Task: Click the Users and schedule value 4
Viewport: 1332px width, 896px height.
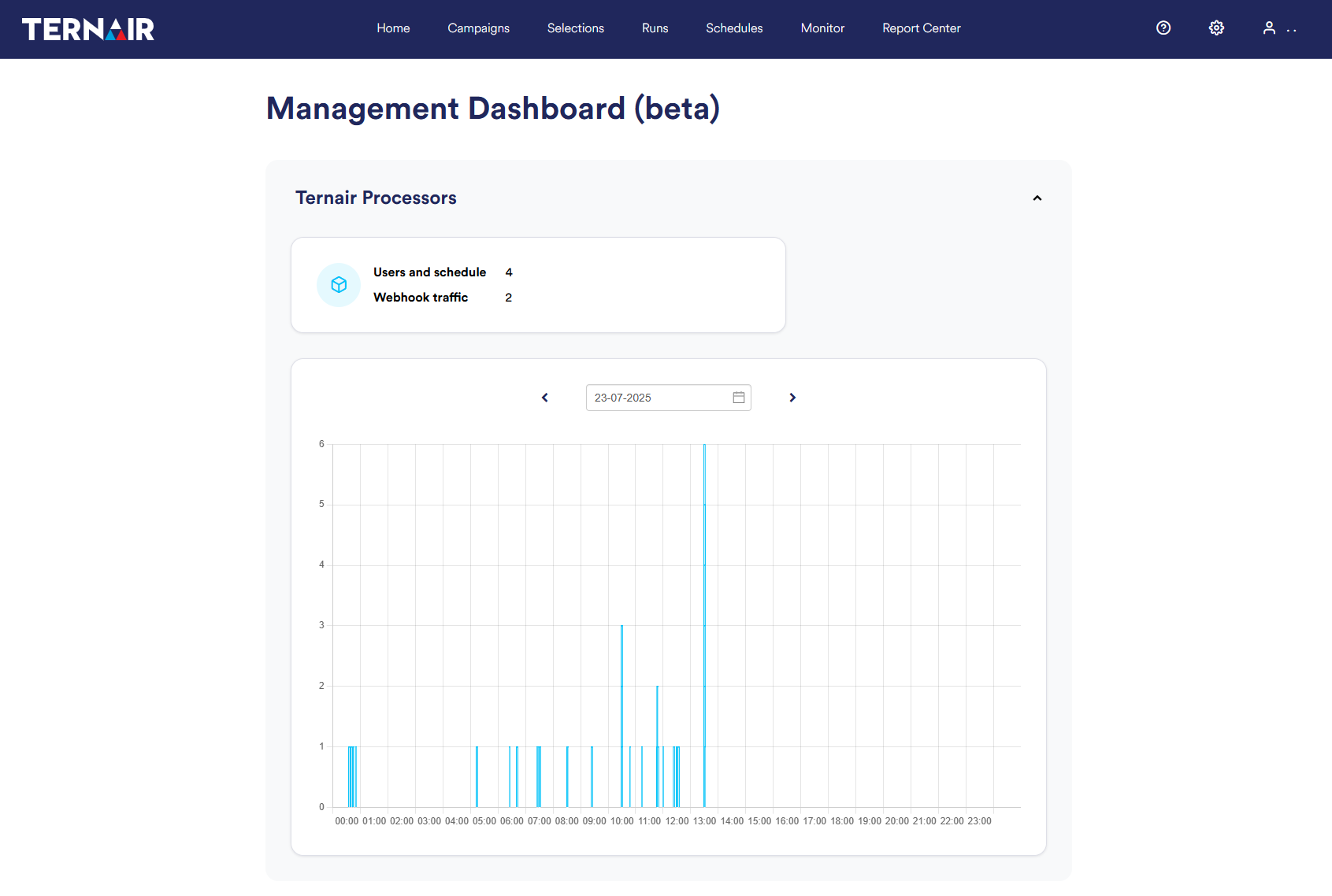Action: pos(509,272)
